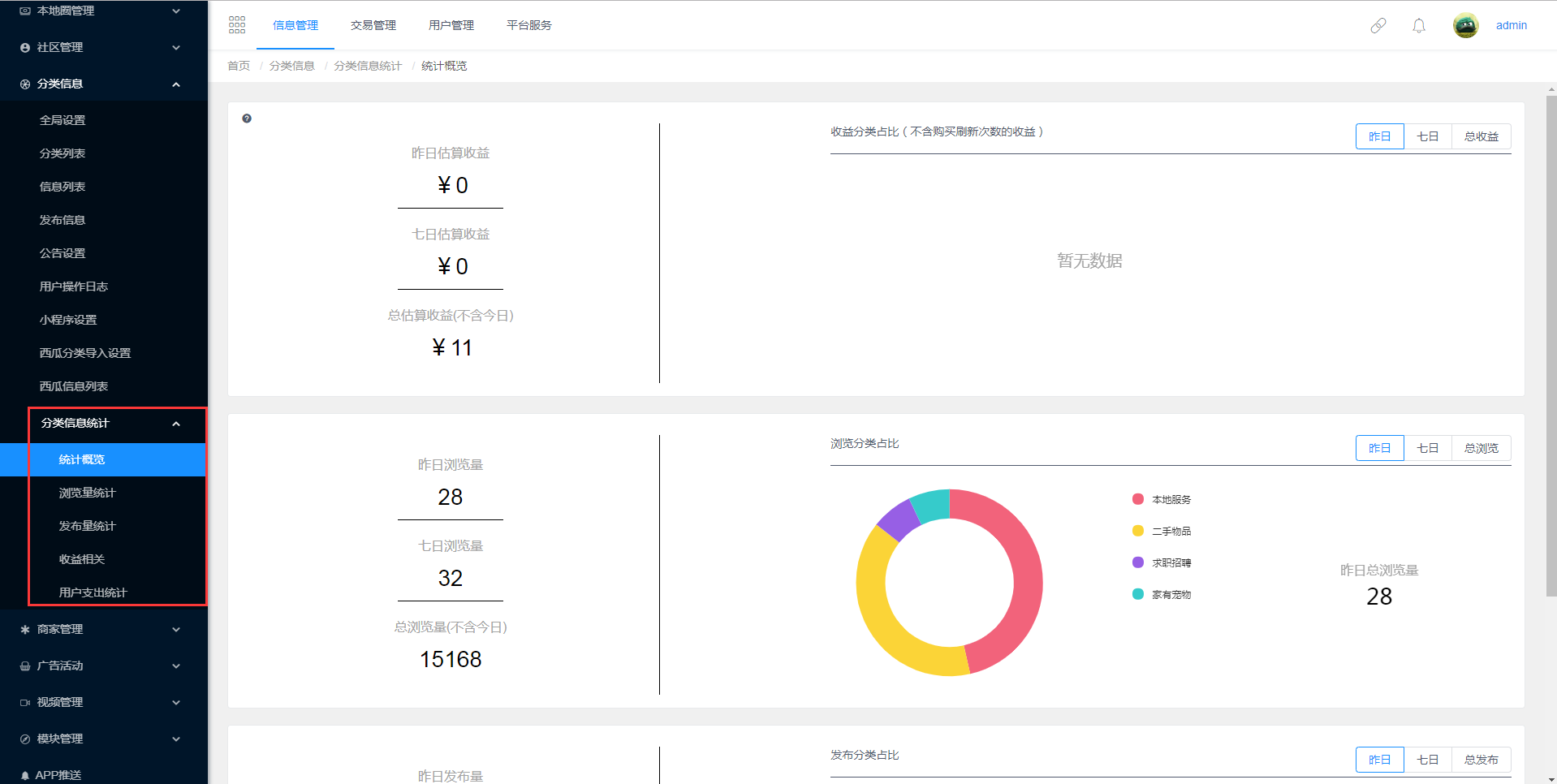Select 总浏览 filter
The width and height of the screenshot is (1557, 784).
tap(1482, 448)
